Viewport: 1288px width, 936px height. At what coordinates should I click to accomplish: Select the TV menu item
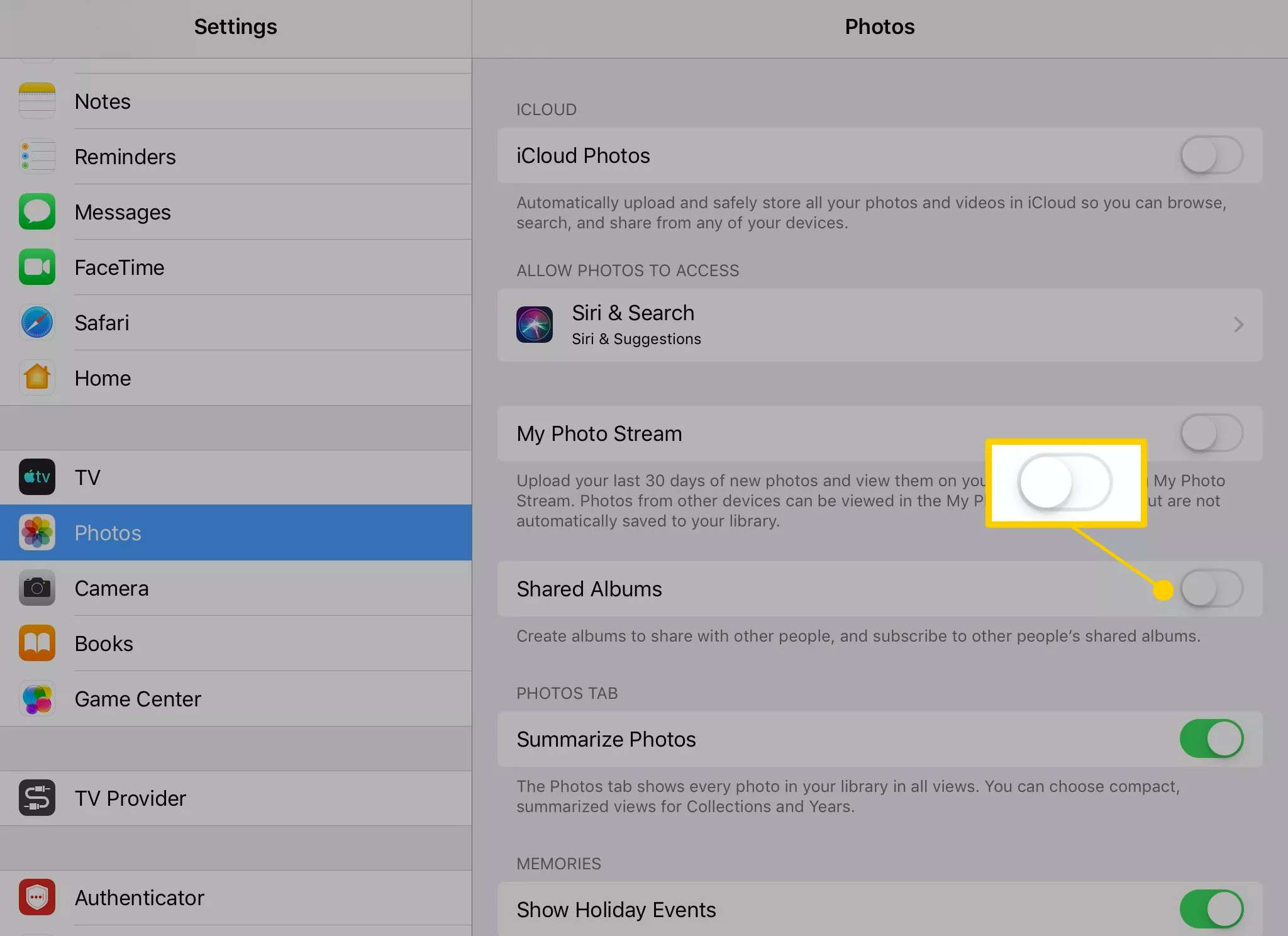pos(236,476)
